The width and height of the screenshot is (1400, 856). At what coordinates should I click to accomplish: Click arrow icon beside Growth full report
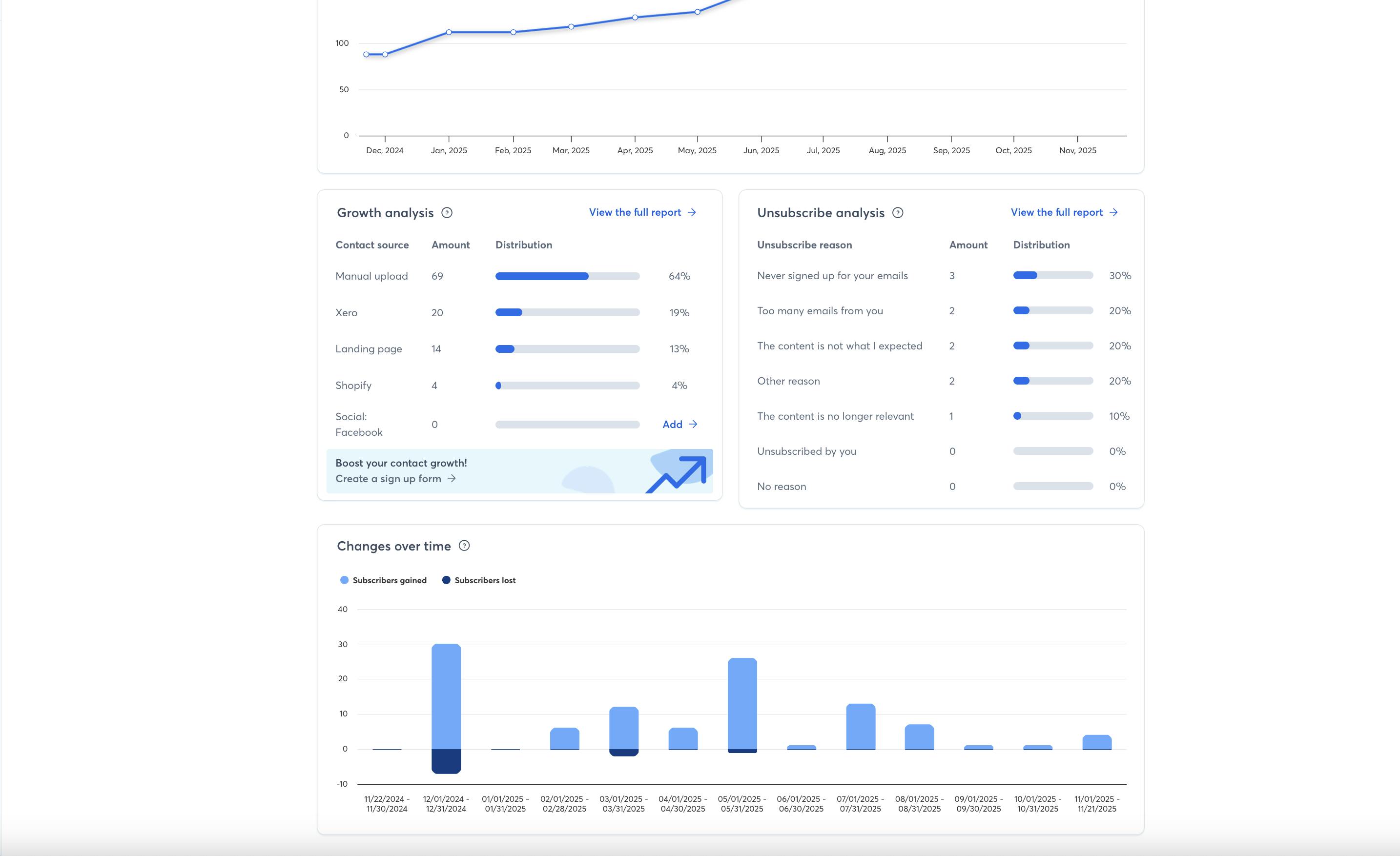(692, 212)
